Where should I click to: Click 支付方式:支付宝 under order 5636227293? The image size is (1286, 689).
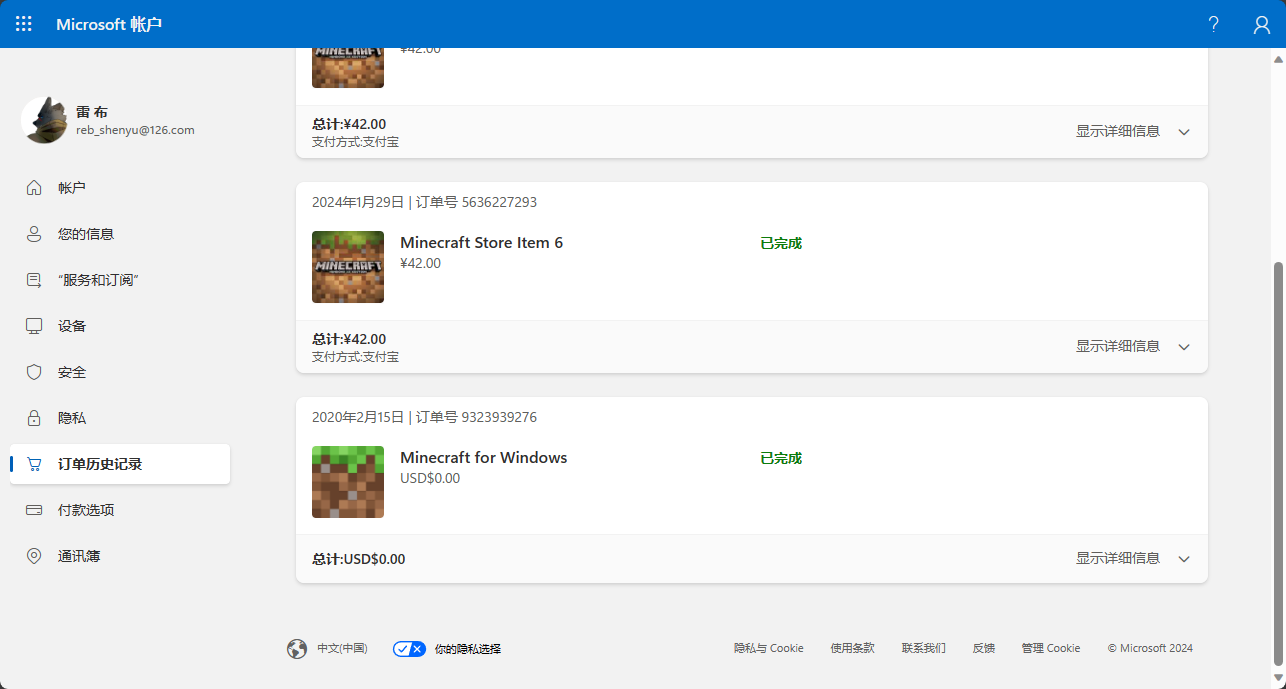tap(355, 357)
